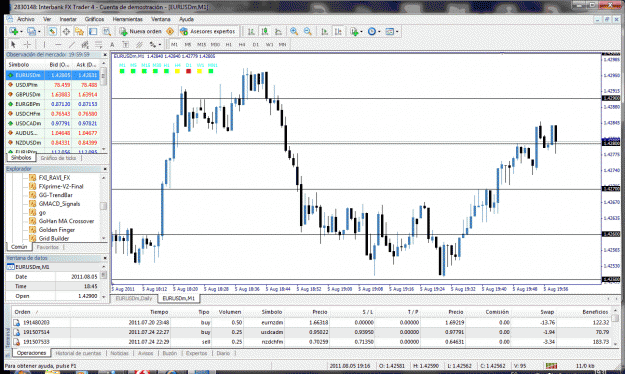The height and width of the screenshot is (374, 625).
Task: Open MetaEditor with the yellow diamond icon
Action: click(x=170, y=31)
